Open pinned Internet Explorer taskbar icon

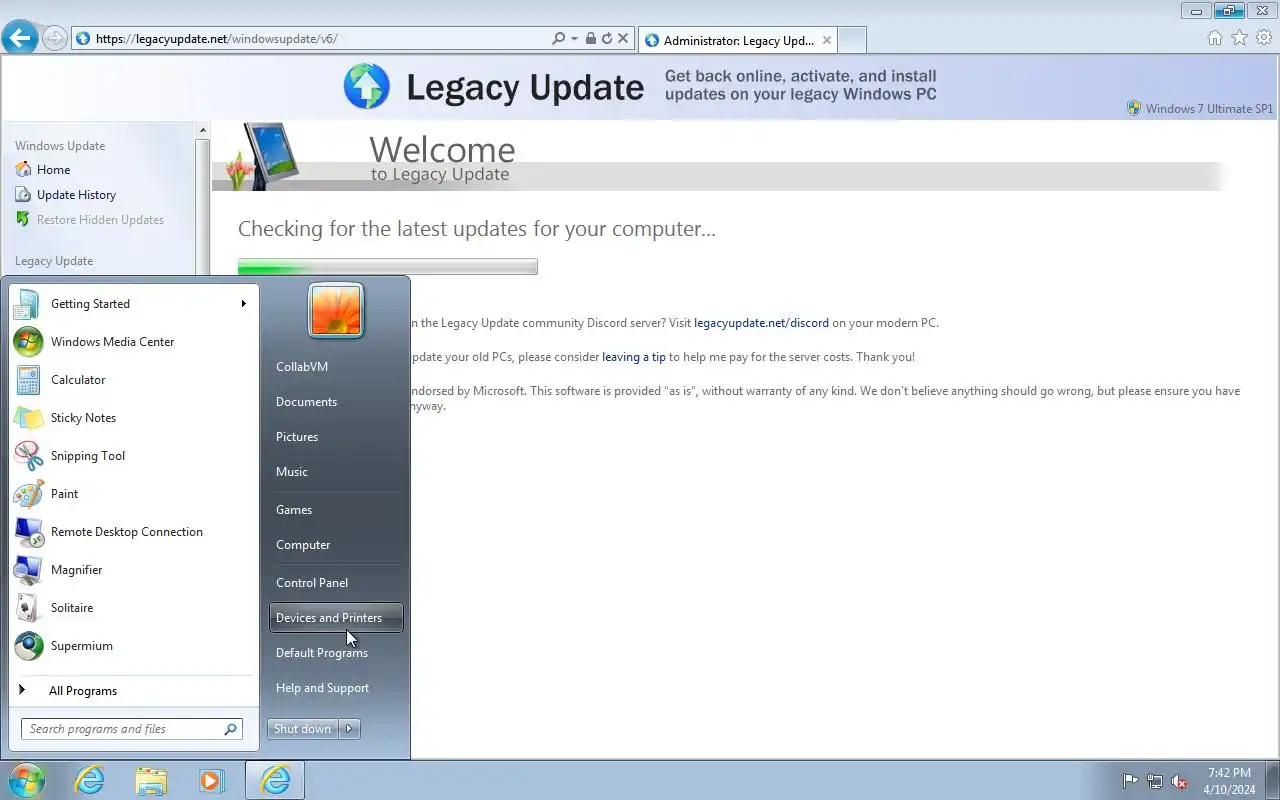click(90, 780)
